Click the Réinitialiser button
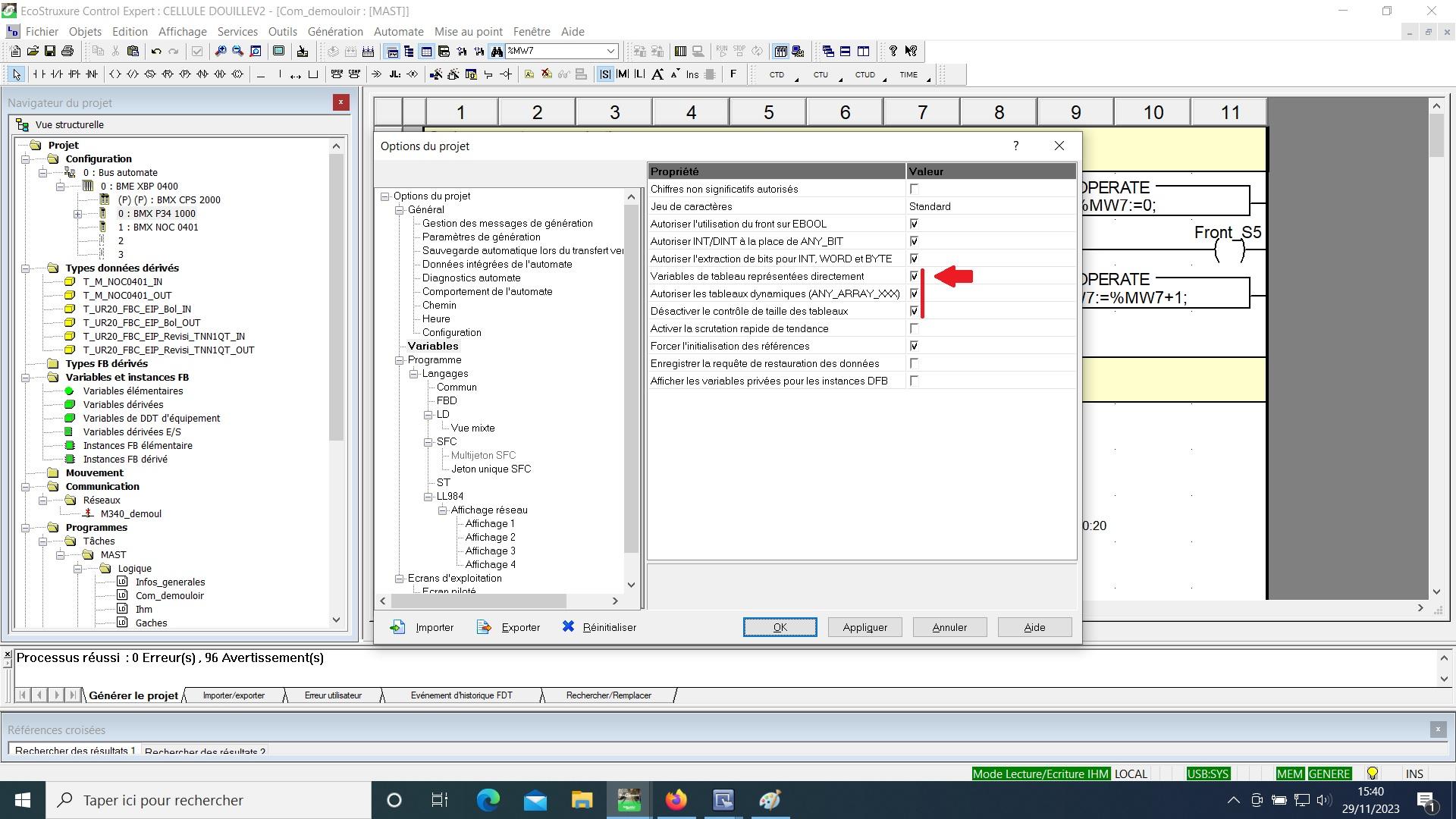The width and height of the screenshot is (1456, 819). click(x=599, y=627)
